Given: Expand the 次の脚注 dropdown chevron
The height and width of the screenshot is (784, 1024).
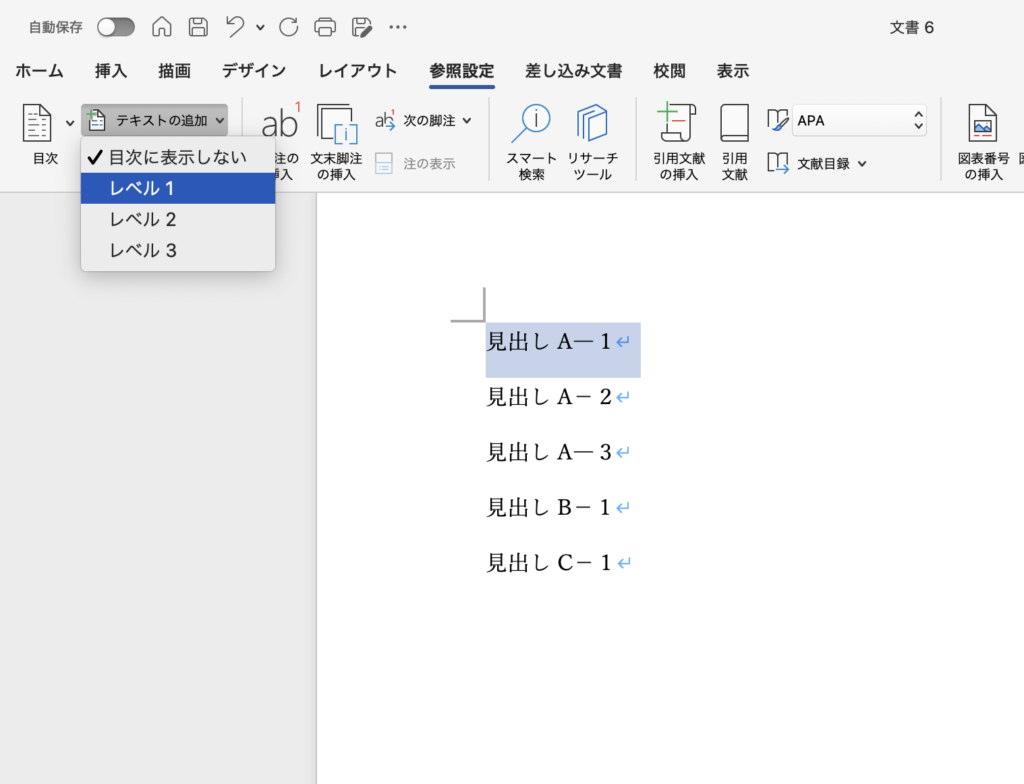Looking at the screenshot, I should tap(467, 121).
